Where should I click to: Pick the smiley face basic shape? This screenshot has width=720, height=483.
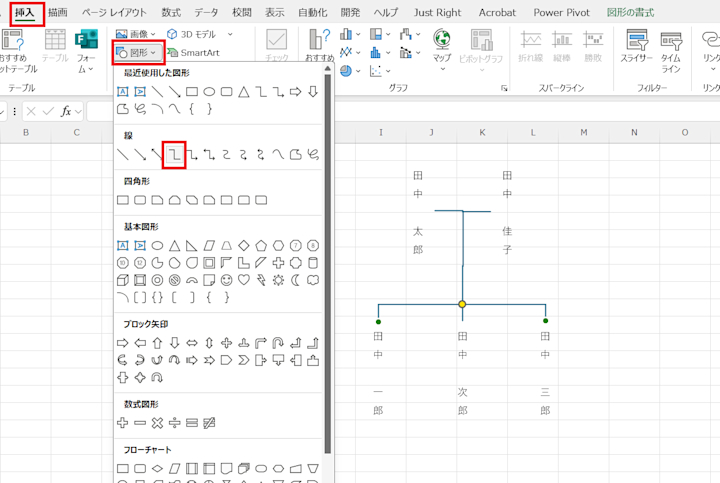[226, 279]
